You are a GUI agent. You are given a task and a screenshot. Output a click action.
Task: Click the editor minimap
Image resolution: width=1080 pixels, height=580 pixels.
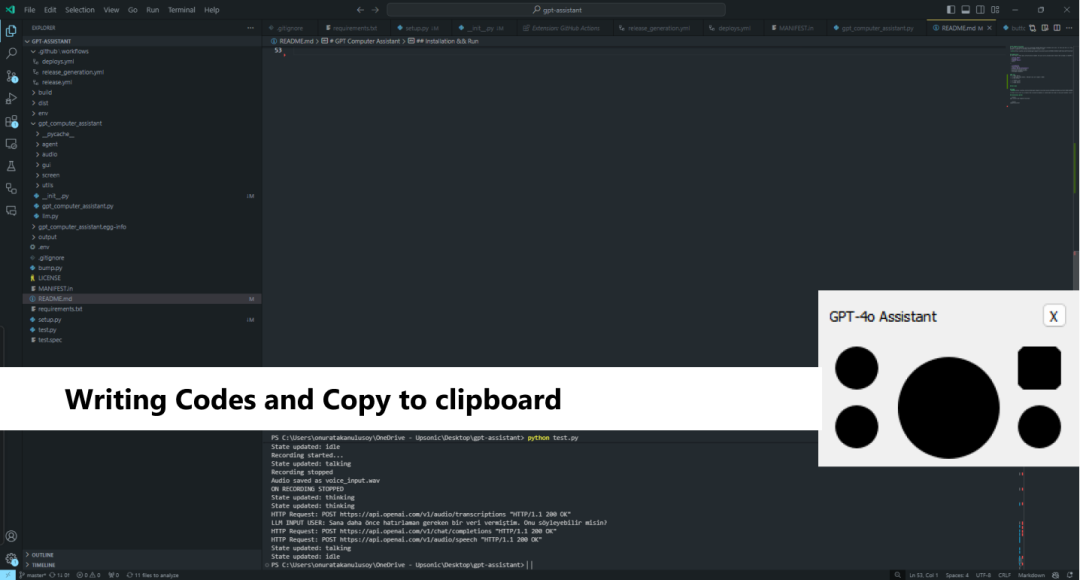pyautogui.click(x=1040, y=76)
